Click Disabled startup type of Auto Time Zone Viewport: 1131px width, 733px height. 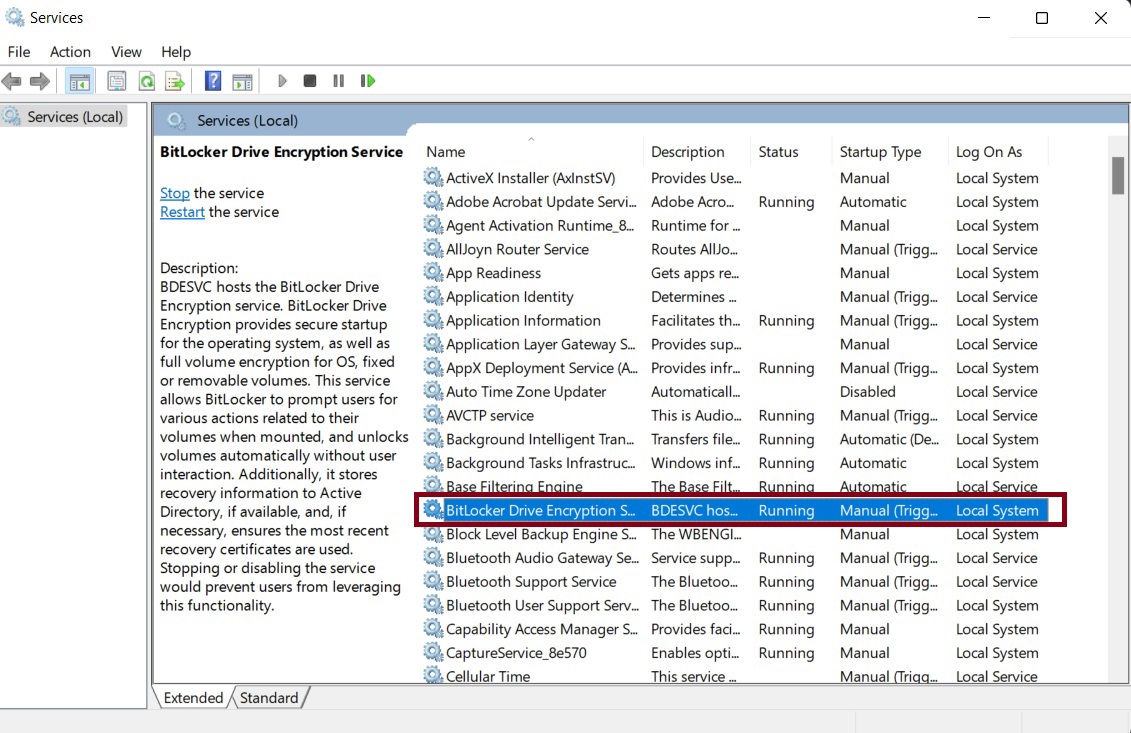pyautogui.click(x=868, y=392)
